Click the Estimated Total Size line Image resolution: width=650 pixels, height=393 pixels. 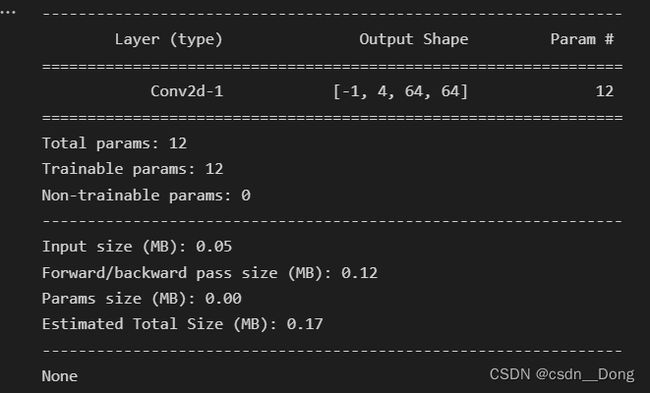click(182, 324)
